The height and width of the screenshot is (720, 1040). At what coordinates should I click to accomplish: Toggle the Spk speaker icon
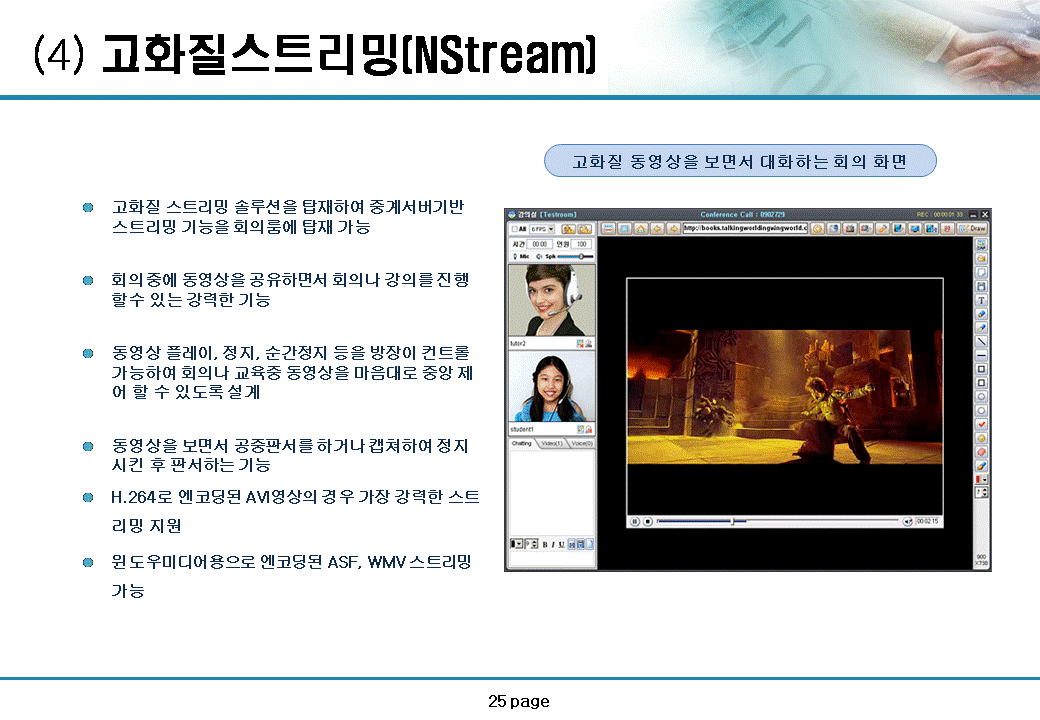point(539,256)
